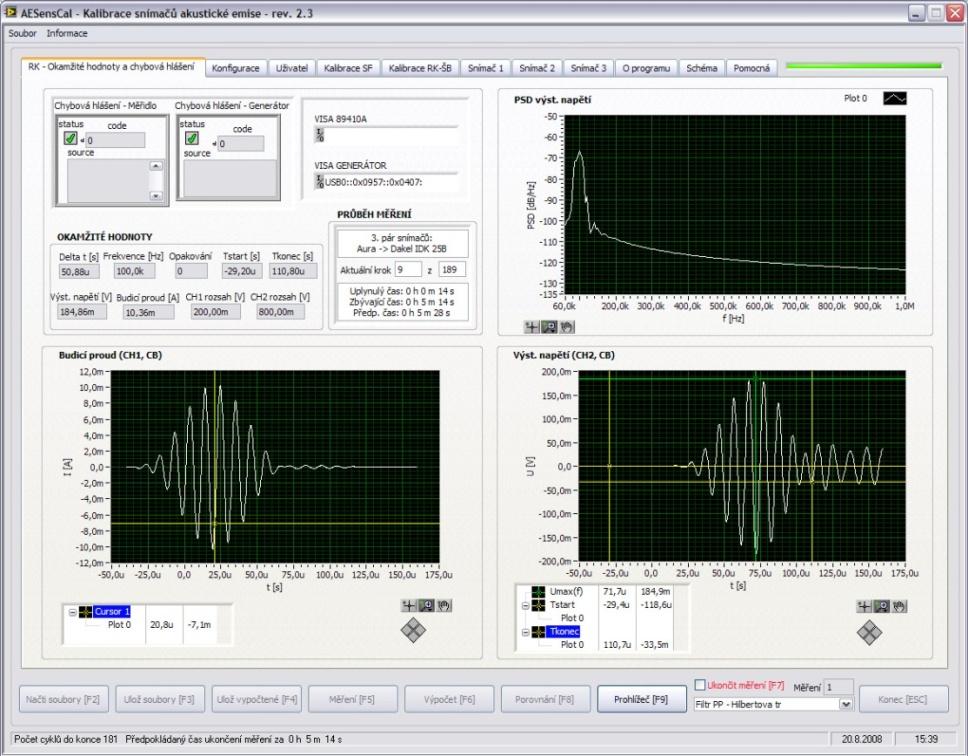Open the Kalibrace RK-ŠB tab
Image resolution: width=968 pixels, height=756 pixels.
pyautogui.click(x=420, y=68)
